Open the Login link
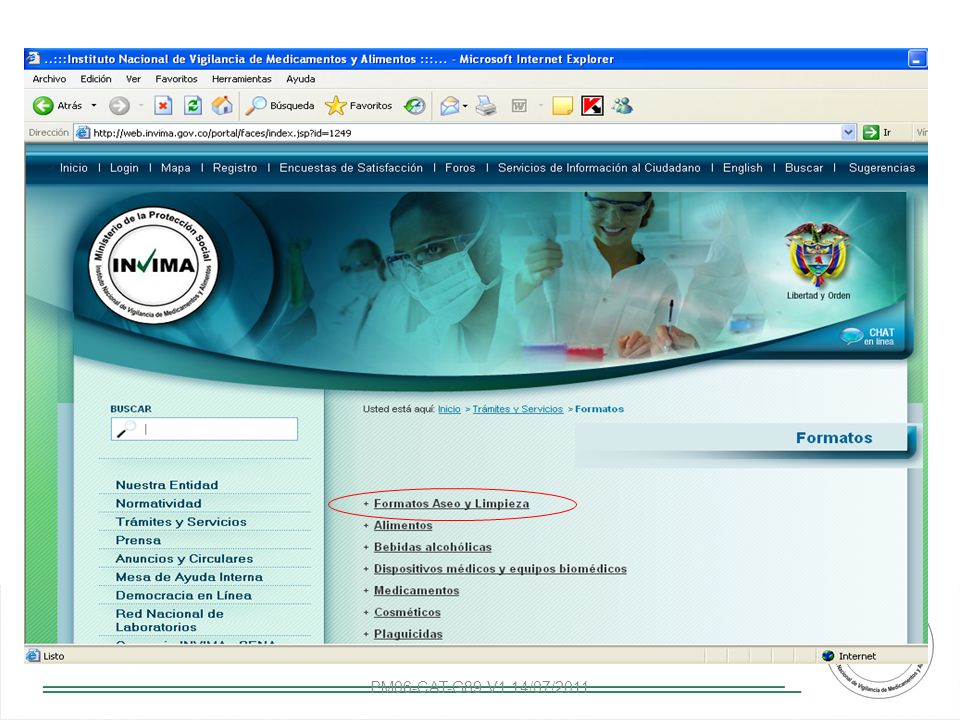 pyautogui.click(x=124, y=168)
